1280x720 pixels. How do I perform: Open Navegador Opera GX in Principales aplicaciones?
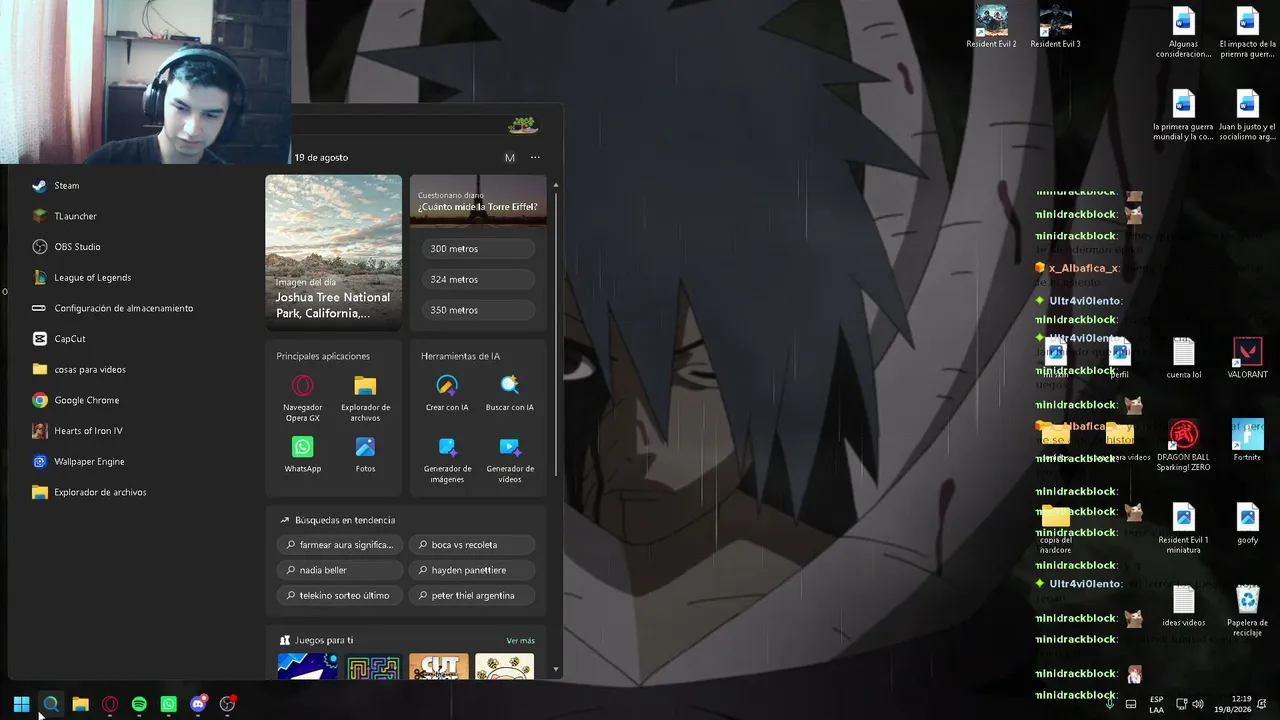(303, 398)
